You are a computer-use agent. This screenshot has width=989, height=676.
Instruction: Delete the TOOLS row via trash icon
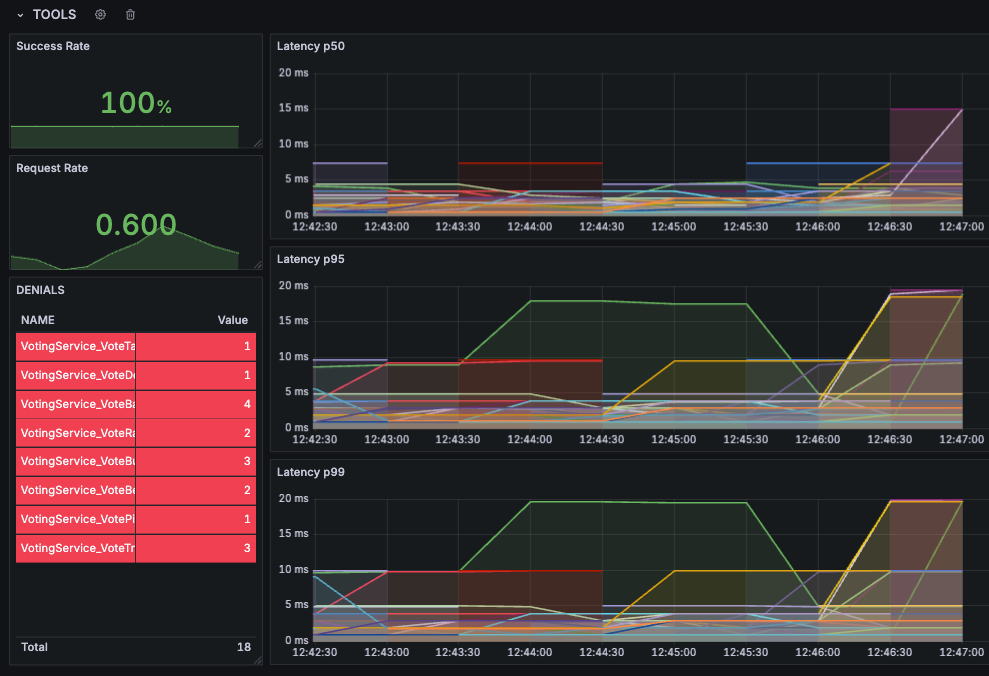(130, 15)
